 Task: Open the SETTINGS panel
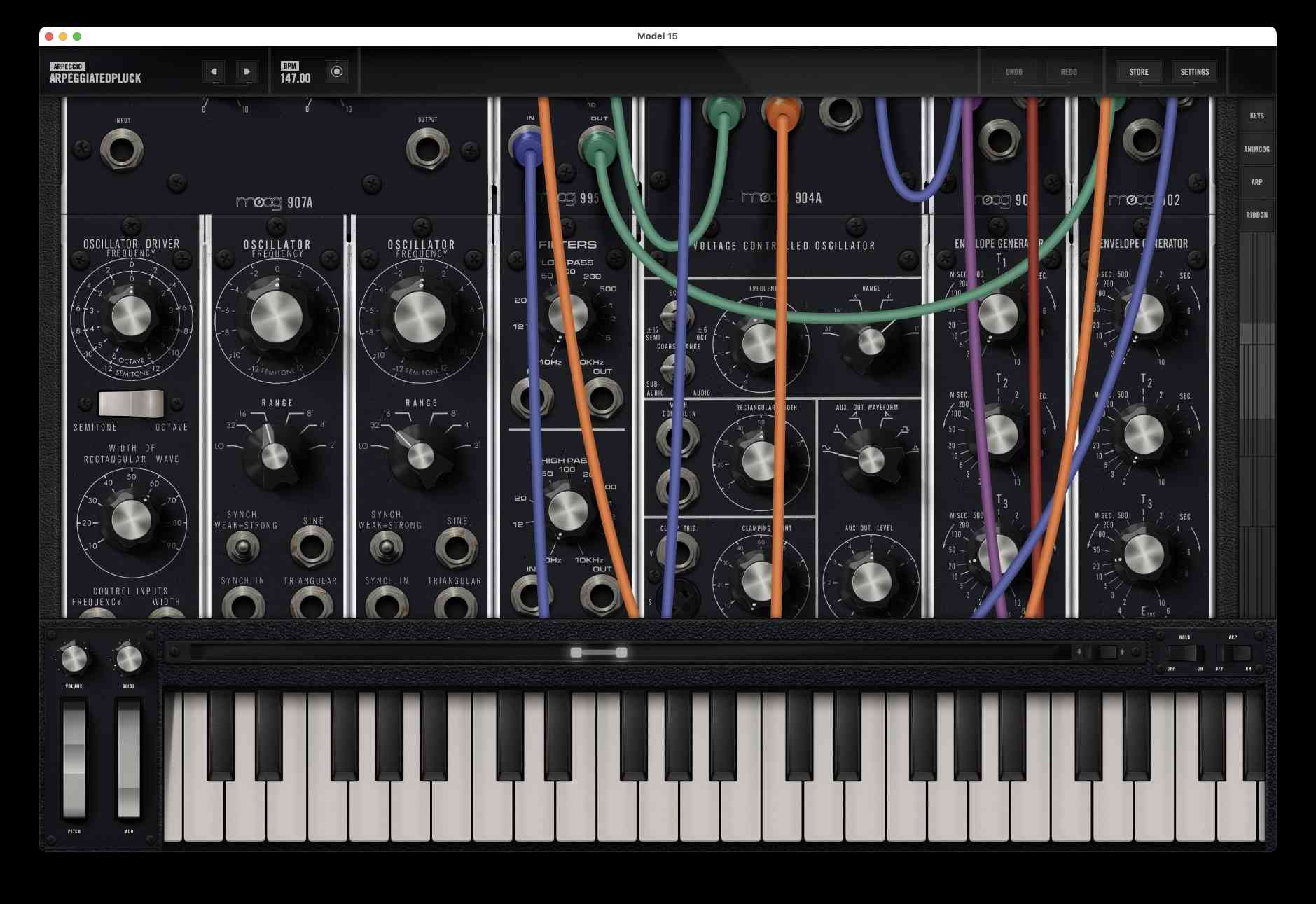click(1194, 71)
